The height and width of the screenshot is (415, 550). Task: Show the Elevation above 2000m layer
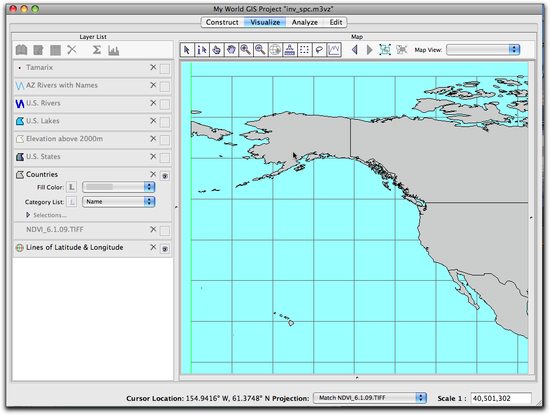click(x=165, y=140)
